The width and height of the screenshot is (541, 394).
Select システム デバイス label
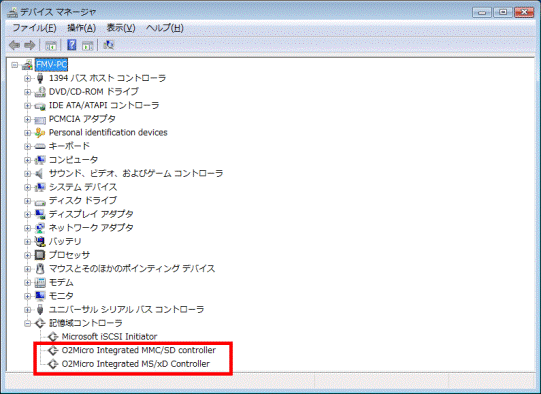pyautogui.click(x=83, y=187)
